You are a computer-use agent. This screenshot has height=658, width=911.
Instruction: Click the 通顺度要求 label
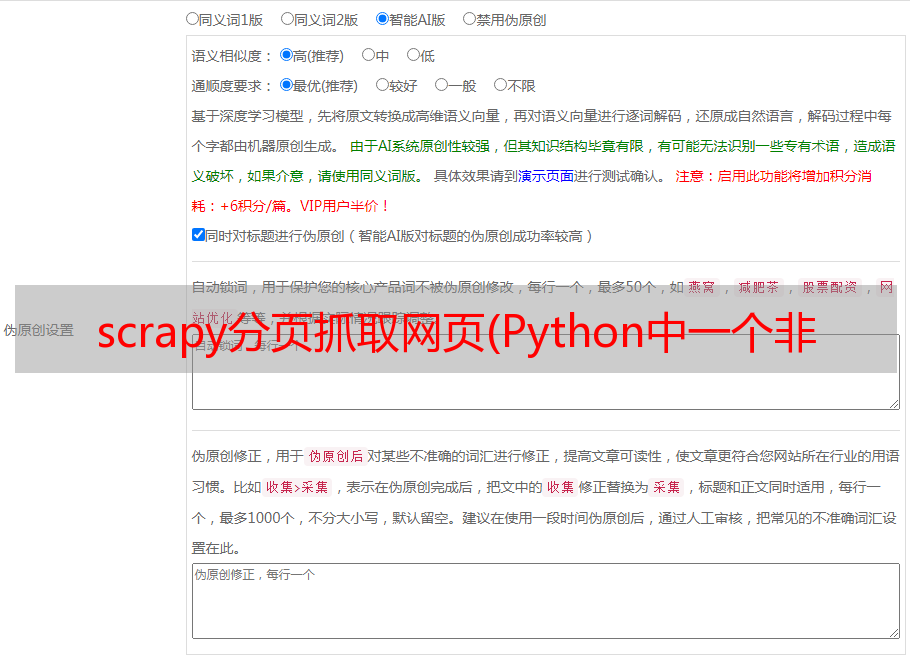[231, 87]
